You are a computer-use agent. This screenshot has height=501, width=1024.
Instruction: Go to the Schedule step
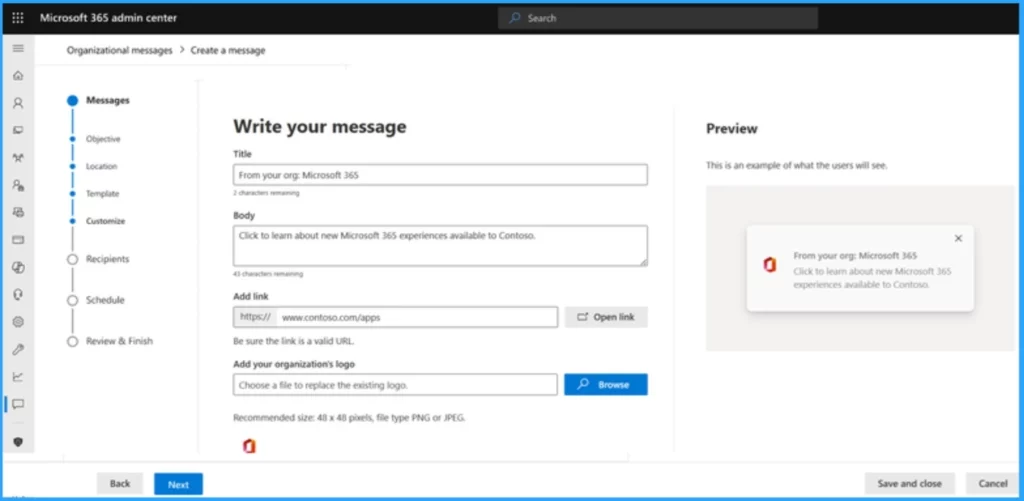pos(105,300)
